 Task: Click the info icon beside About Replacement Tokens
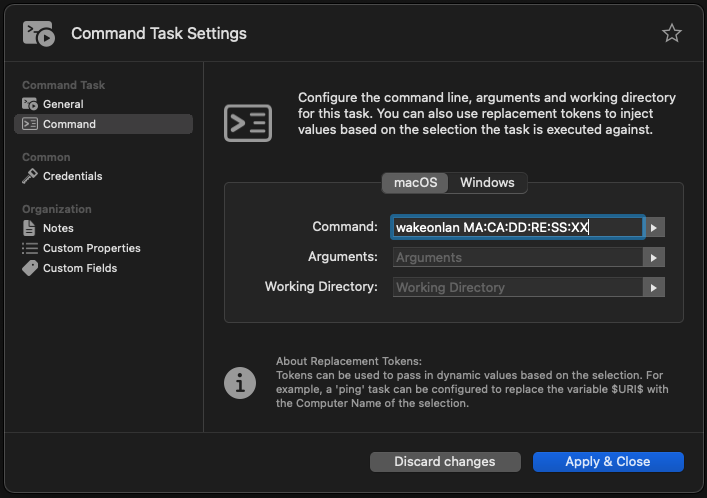tap(239, 383)
